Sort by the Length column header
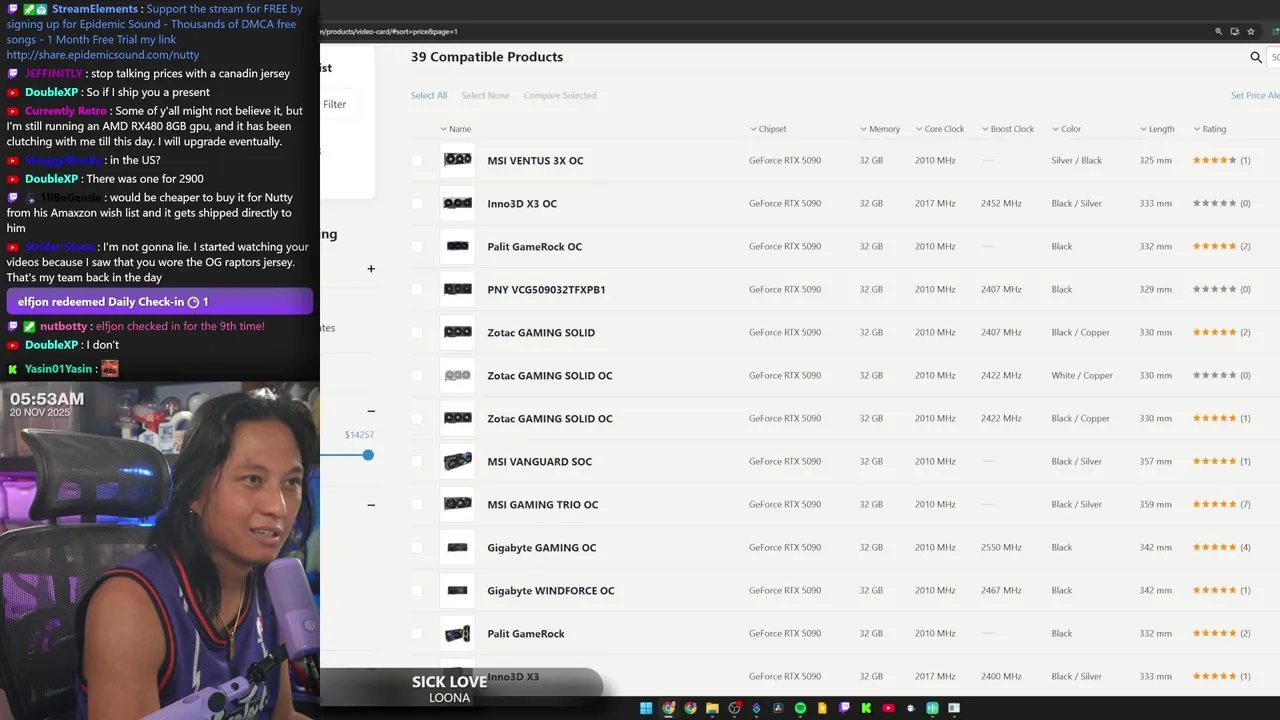 [1157, 129]
